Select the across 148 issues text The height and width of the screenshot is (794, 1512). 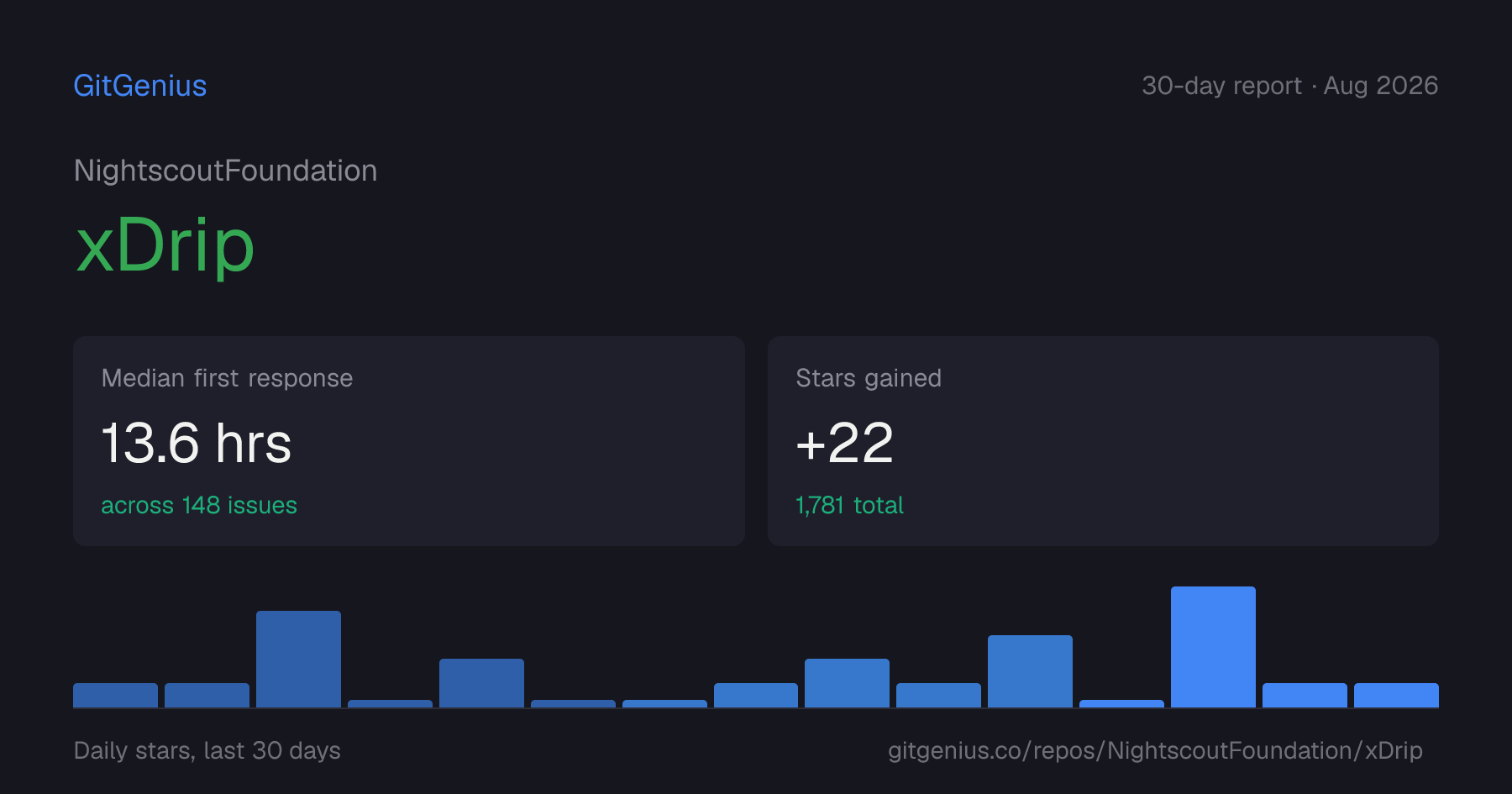pos(199,505)
